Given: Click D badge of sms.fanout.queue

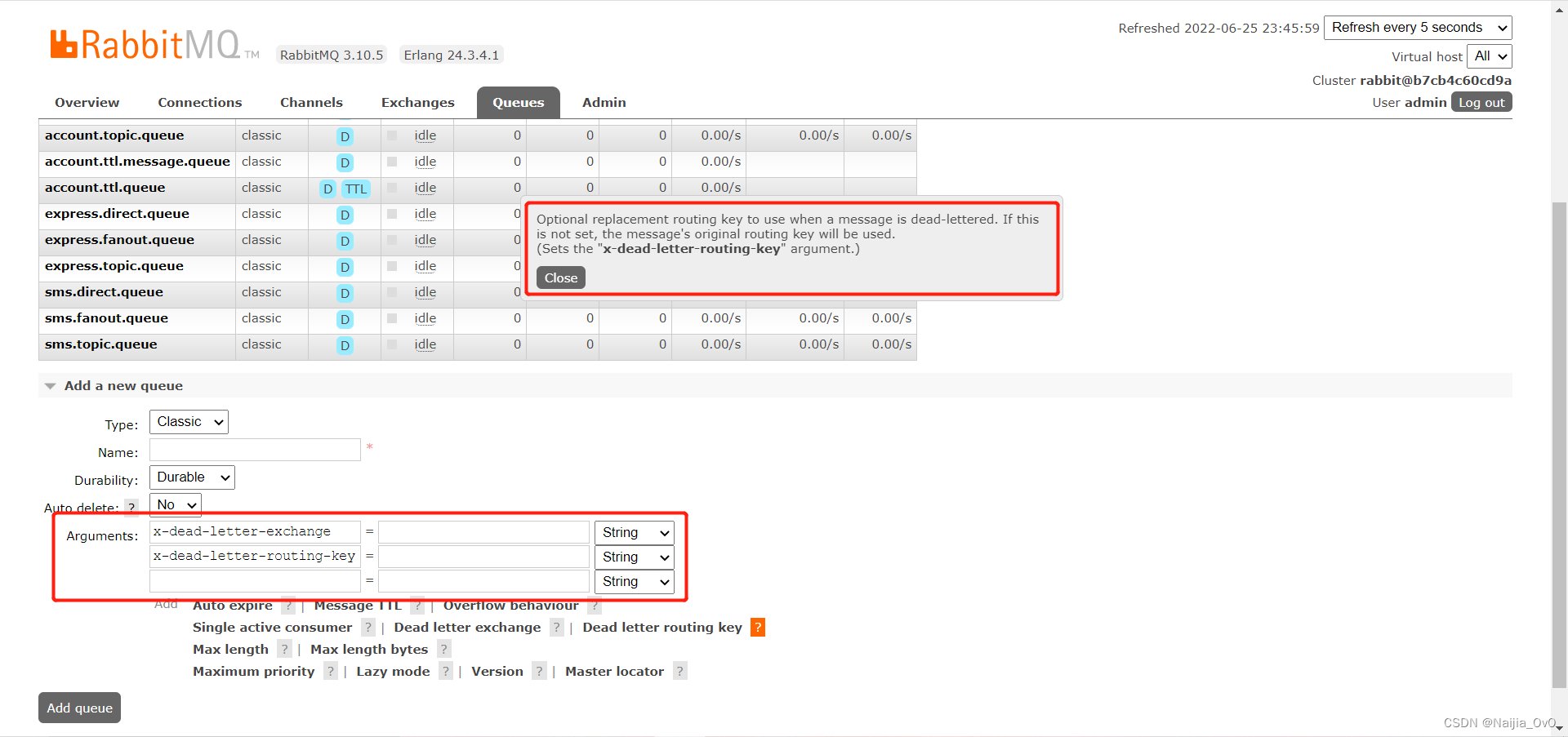Looking at the screenshot, I should (345, 319).
